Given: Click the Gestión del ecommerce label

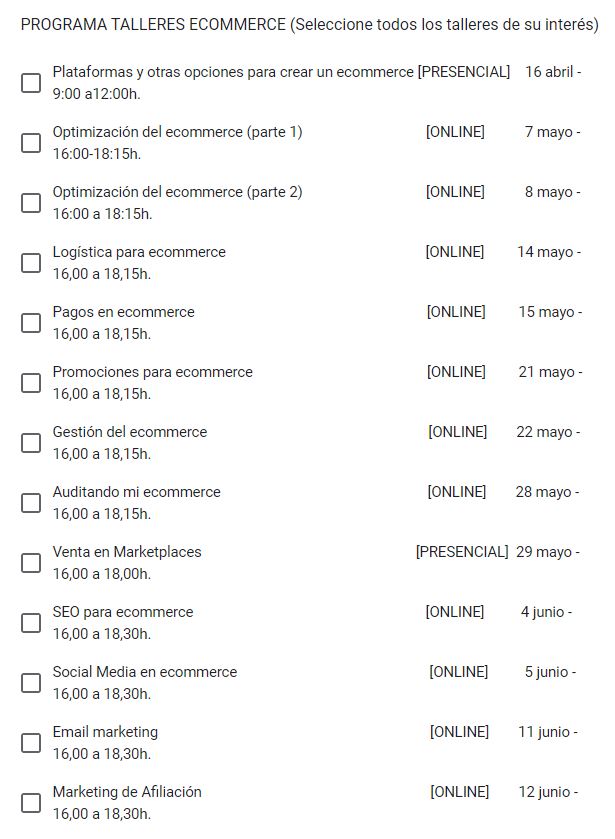Looking at the screenshot, I should point(130,432).
